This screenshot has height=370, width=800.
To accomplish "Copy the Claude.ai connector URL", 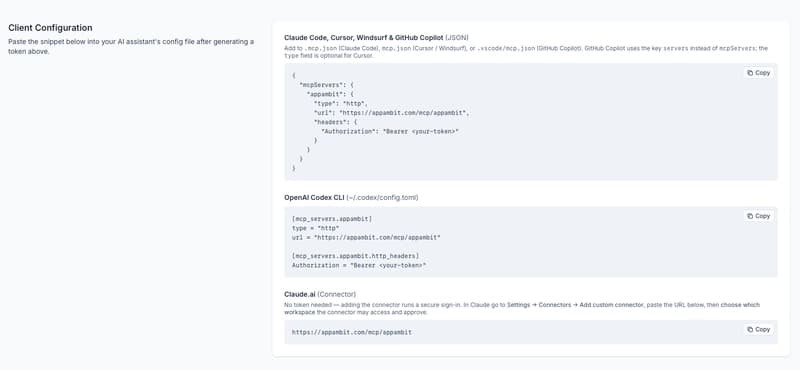I will tap(758, 330).
